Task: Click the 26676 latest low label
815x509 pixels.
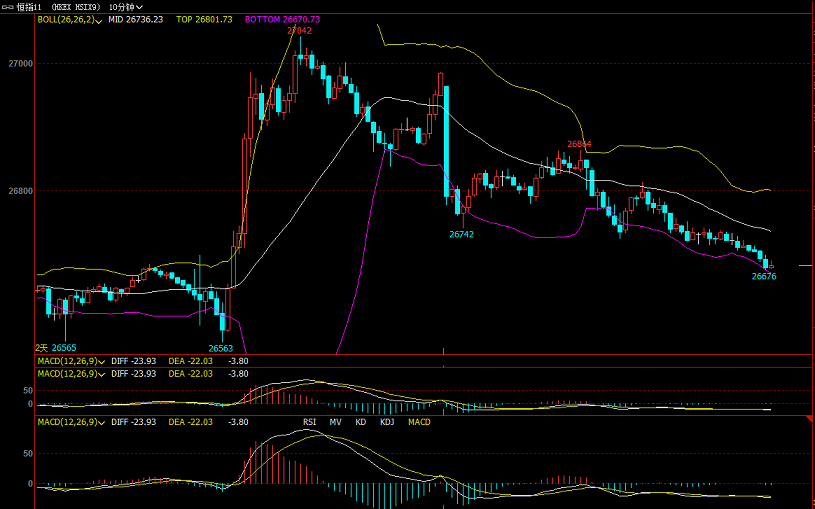Action: pyautogui.click(x=764, y=276)
